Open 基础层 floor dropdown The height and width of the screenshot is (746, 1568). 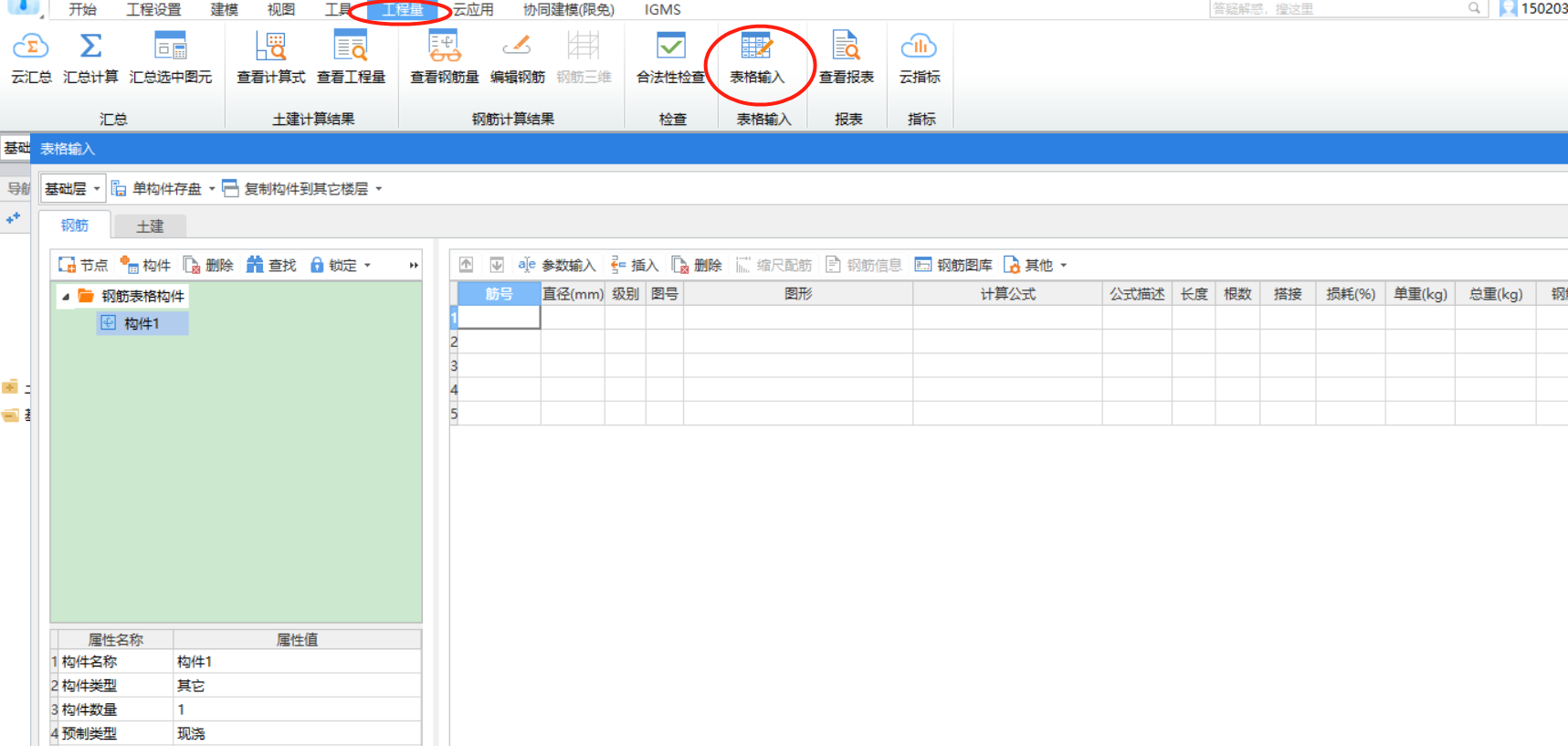coord(73,189)
